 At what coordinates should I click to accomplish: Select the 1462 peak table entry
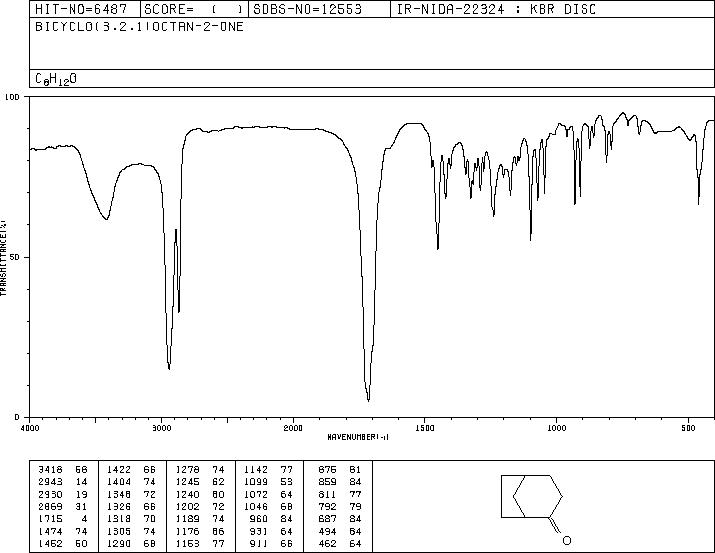pyautogui.click(x=62, y=544)
